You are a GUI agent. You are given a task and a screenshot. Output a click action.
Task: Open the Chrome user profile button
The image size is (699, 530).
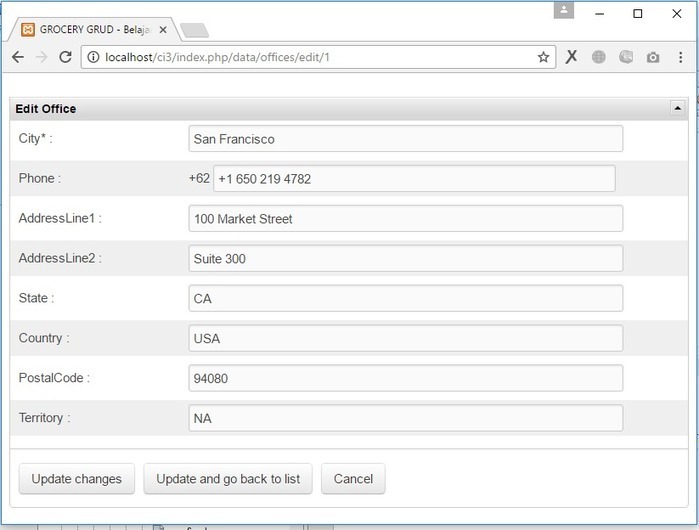click(565, 10)
